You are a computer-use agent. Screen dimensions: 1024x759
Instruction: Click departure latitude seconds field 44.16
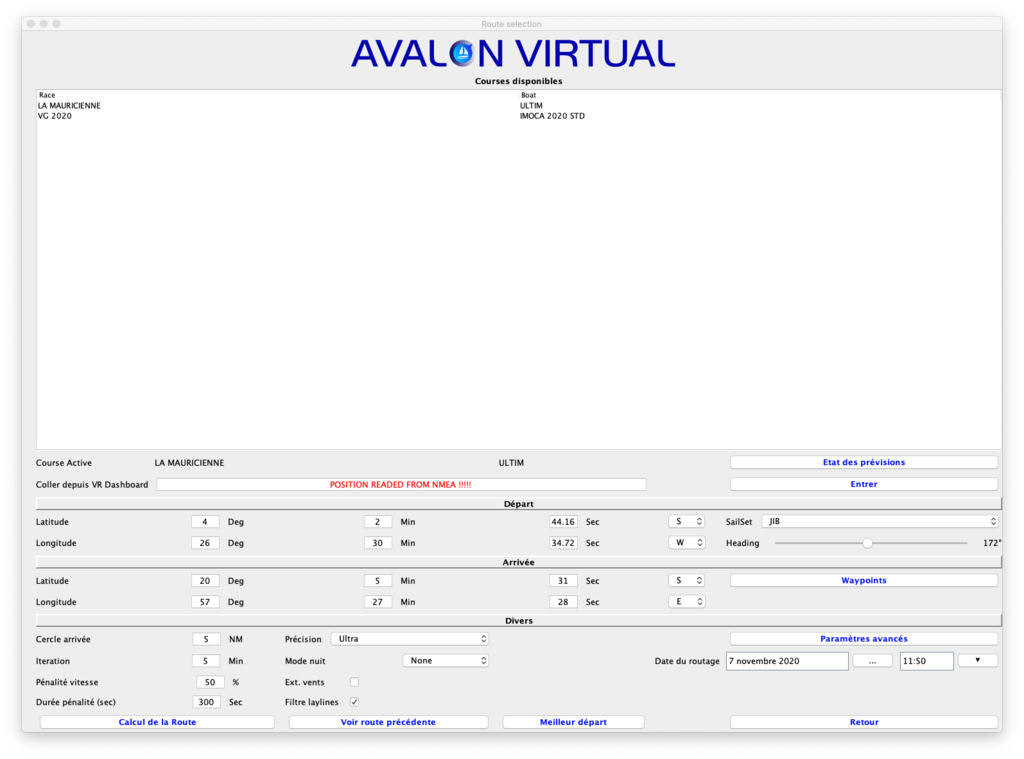coord(563,522)
